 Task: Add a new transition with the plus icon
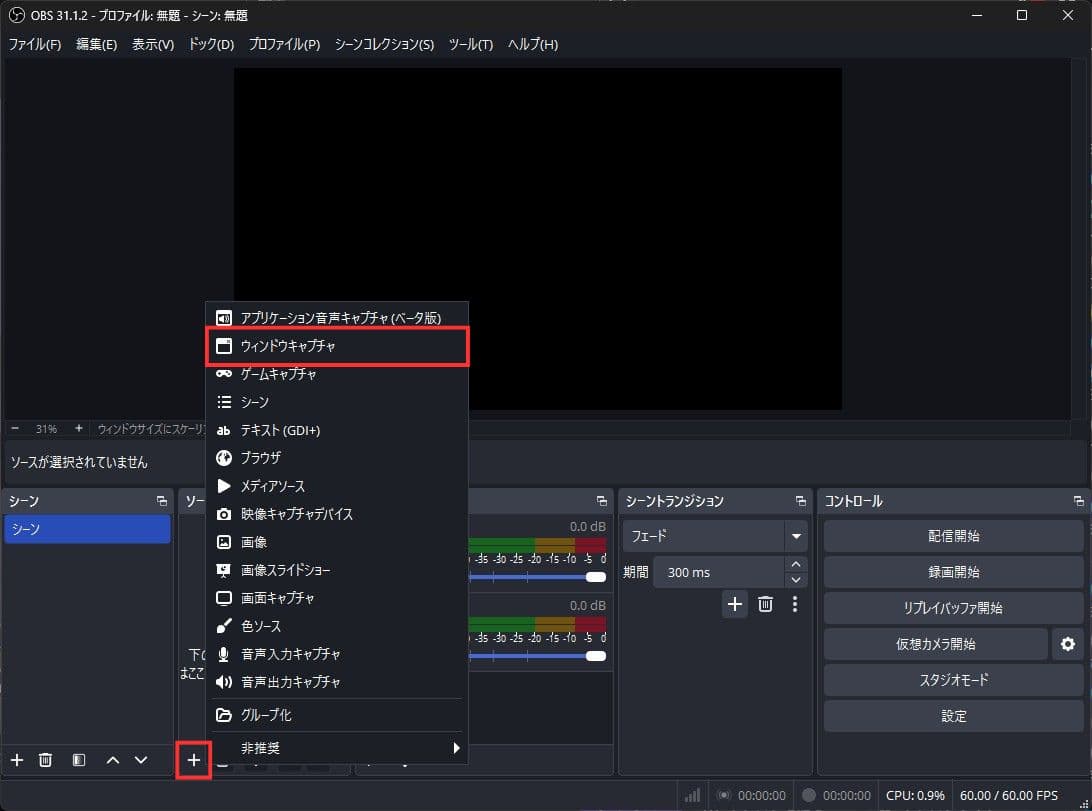735,604
